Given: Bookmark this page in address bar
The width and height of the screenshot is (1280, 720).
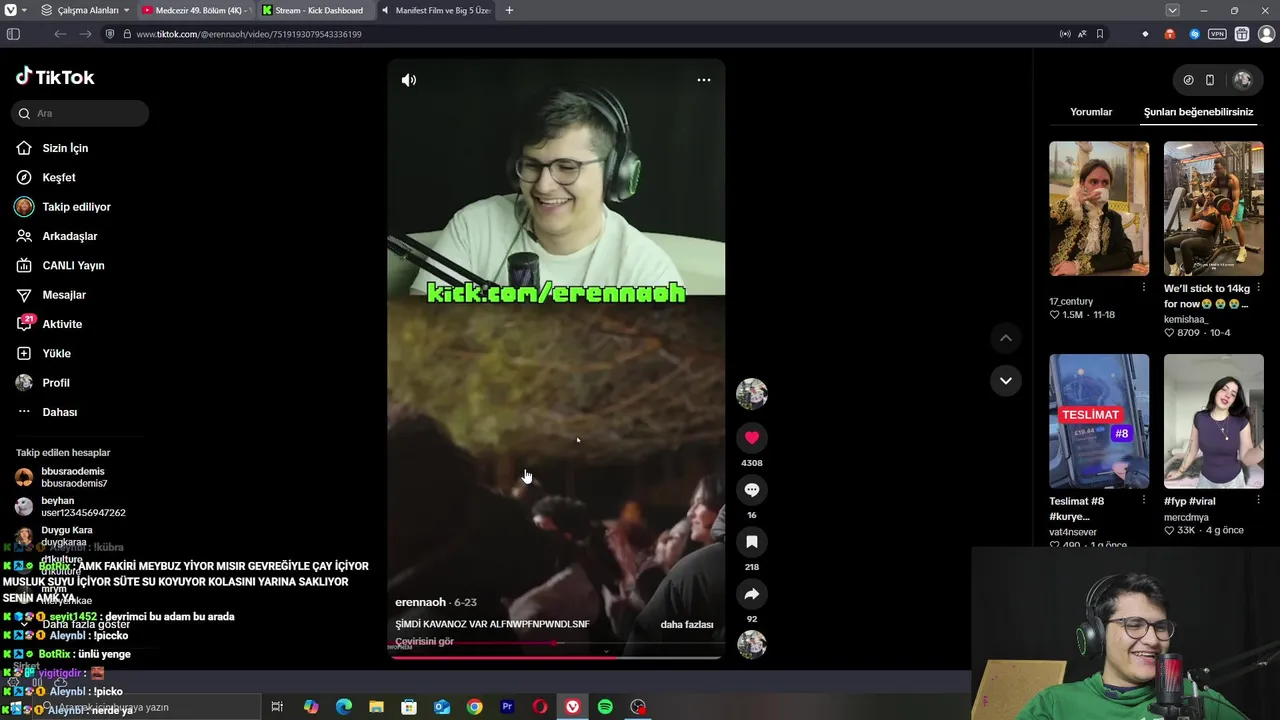Looking at the screenshot, I should click(x=1100, y=34).
